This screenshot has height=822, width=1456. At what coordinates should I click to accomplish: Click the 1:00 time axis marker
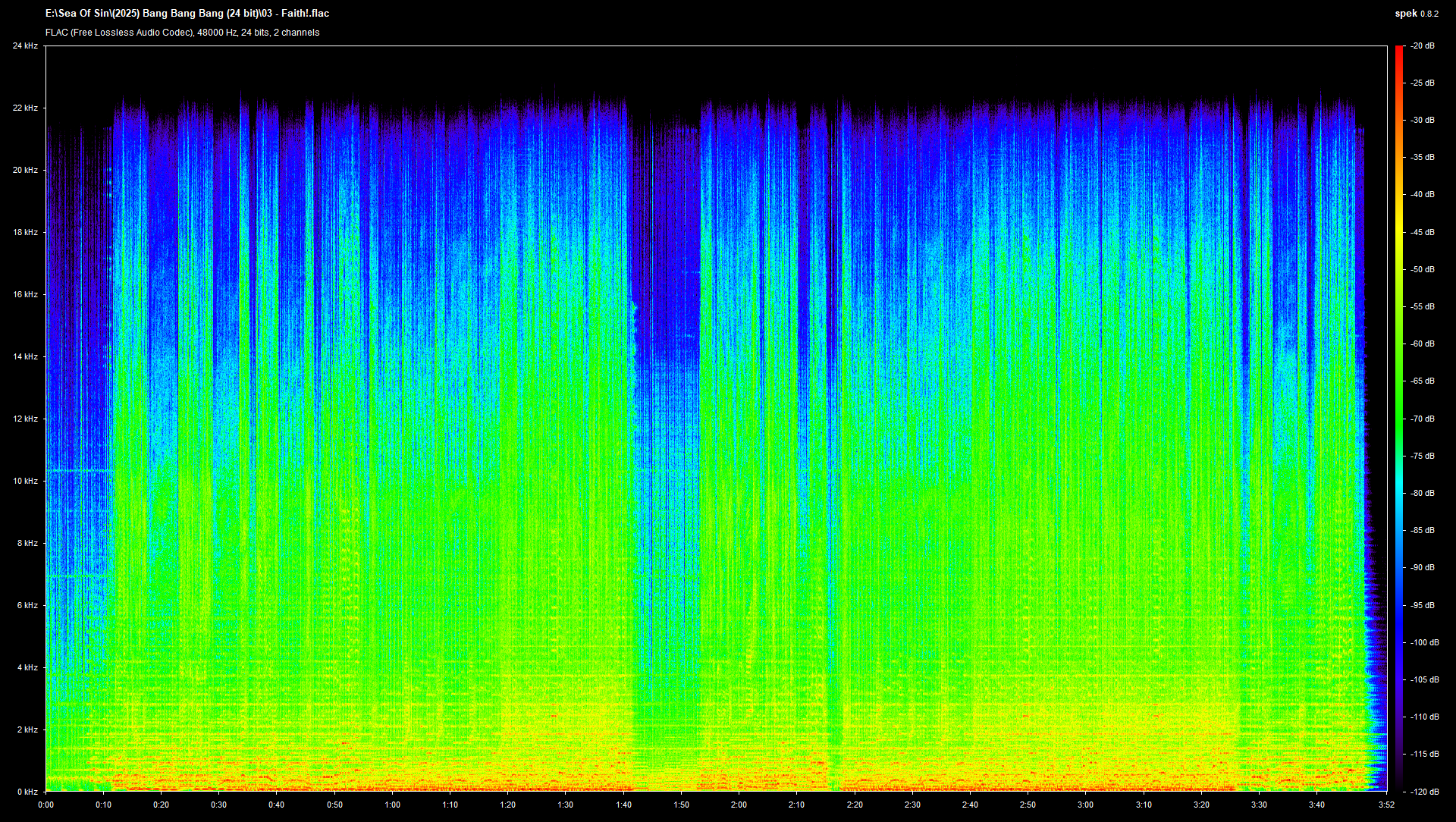392,805
